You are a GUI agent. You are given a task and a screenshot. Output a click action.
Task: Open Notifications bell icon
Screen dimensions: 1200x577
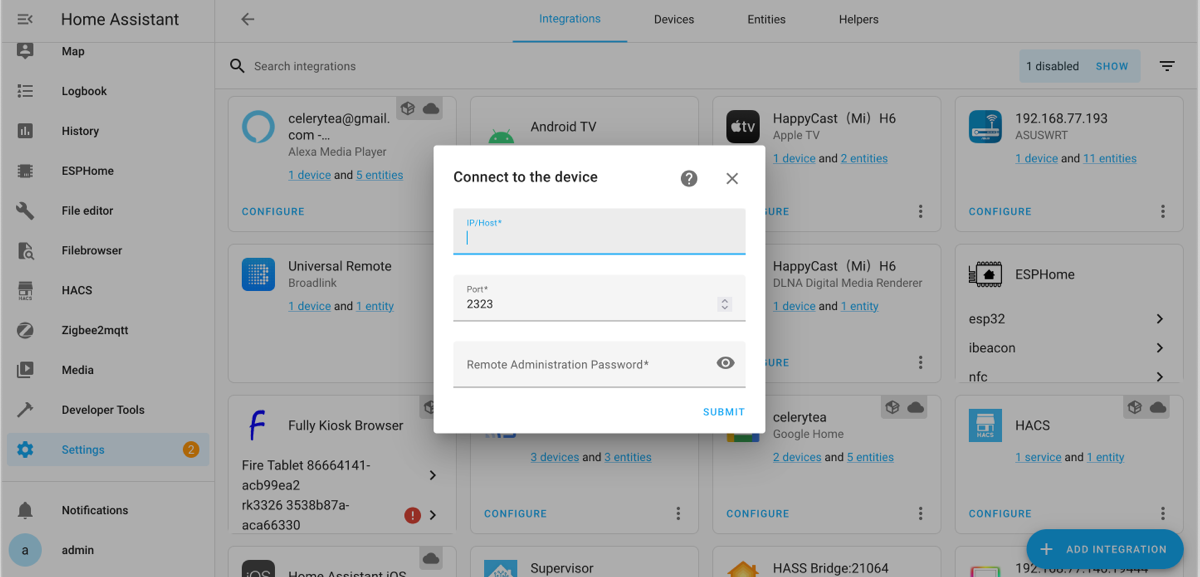pyautogui.click(x=25, y=510)
